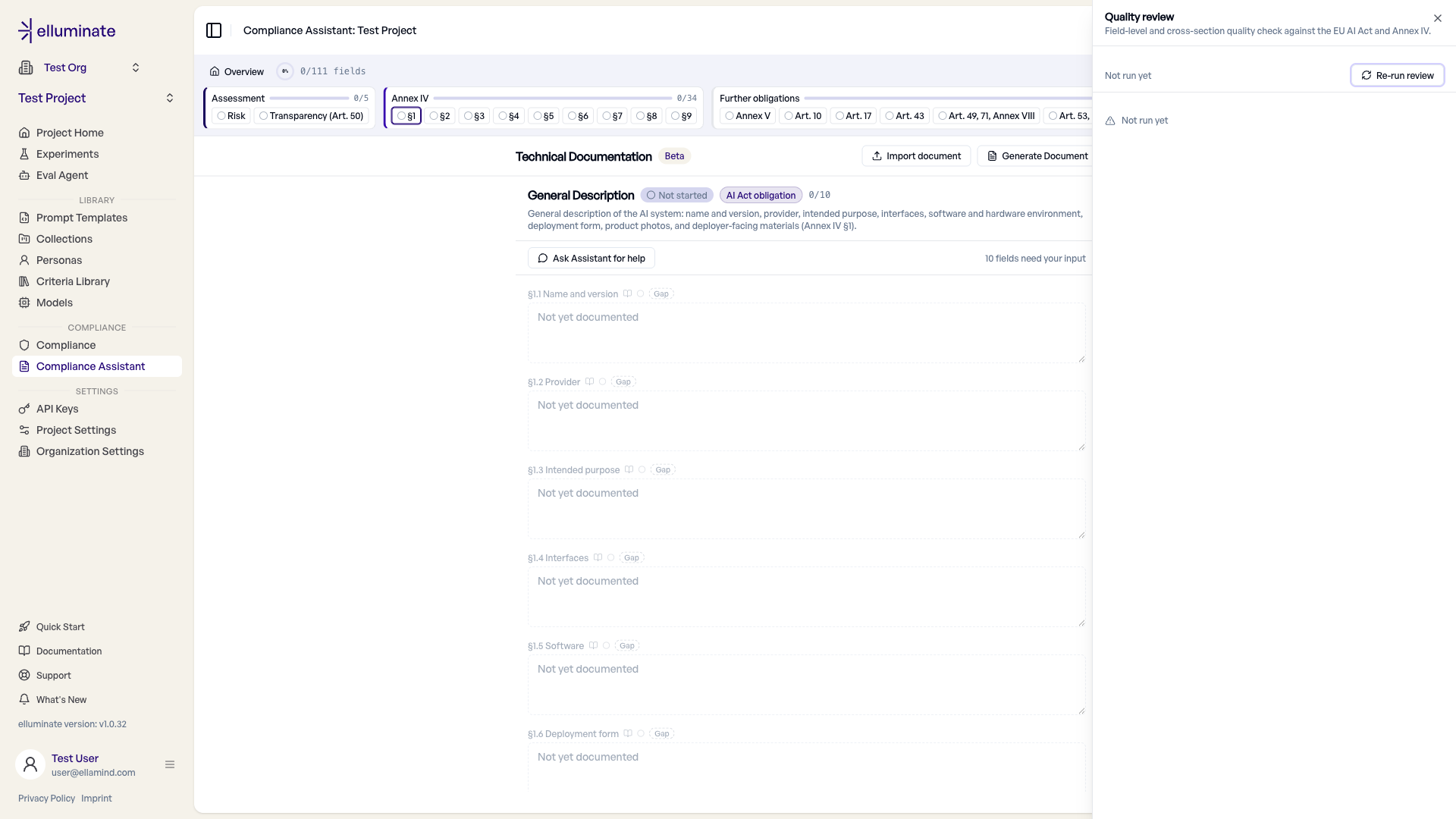1456x819 pixels.
Task: Click the Annex IV progress bar
Action: 553,98
